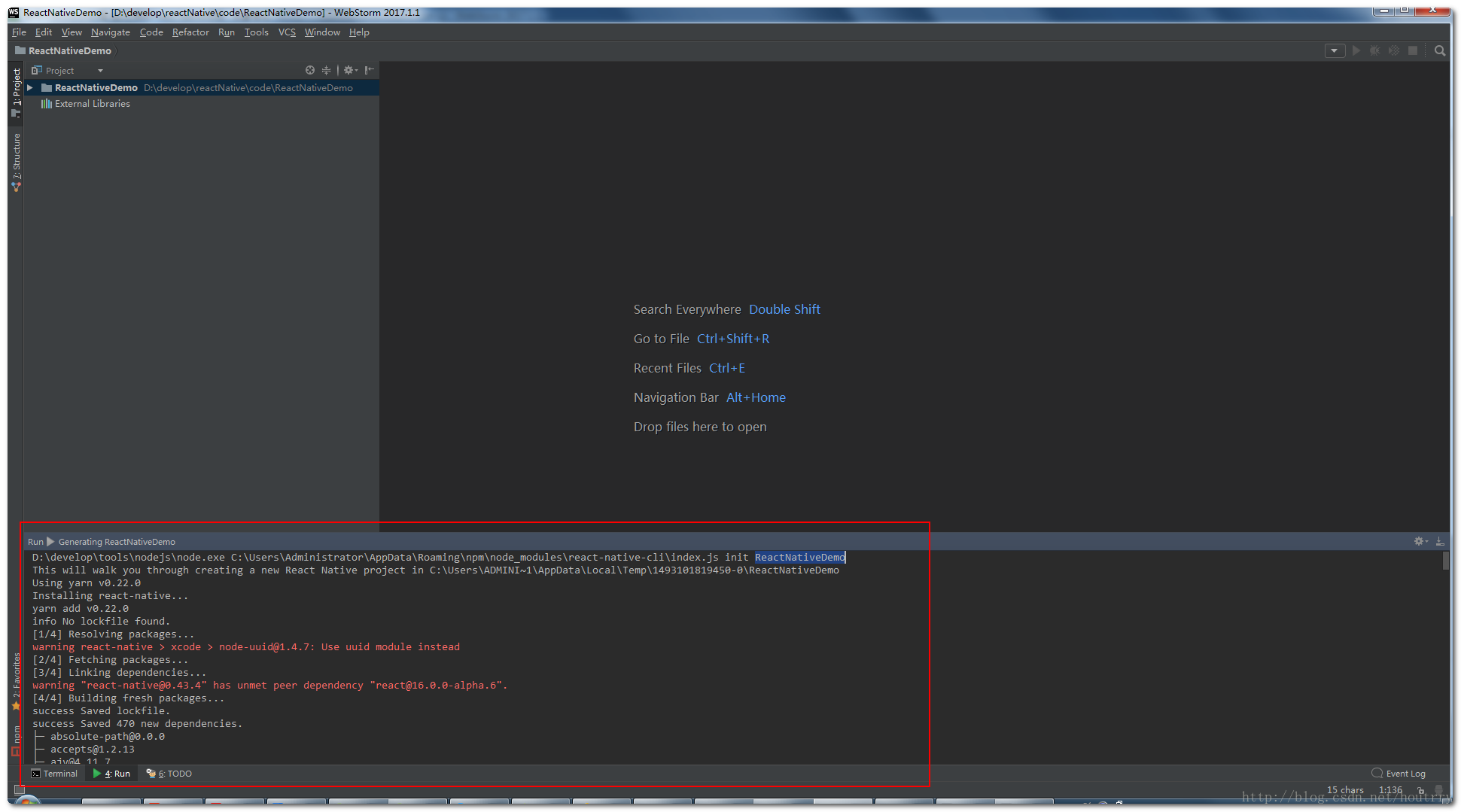Open the Refactor menu
Viewport: 1461px width, 812px height.
pyautogui.click(x=190, y=32)
